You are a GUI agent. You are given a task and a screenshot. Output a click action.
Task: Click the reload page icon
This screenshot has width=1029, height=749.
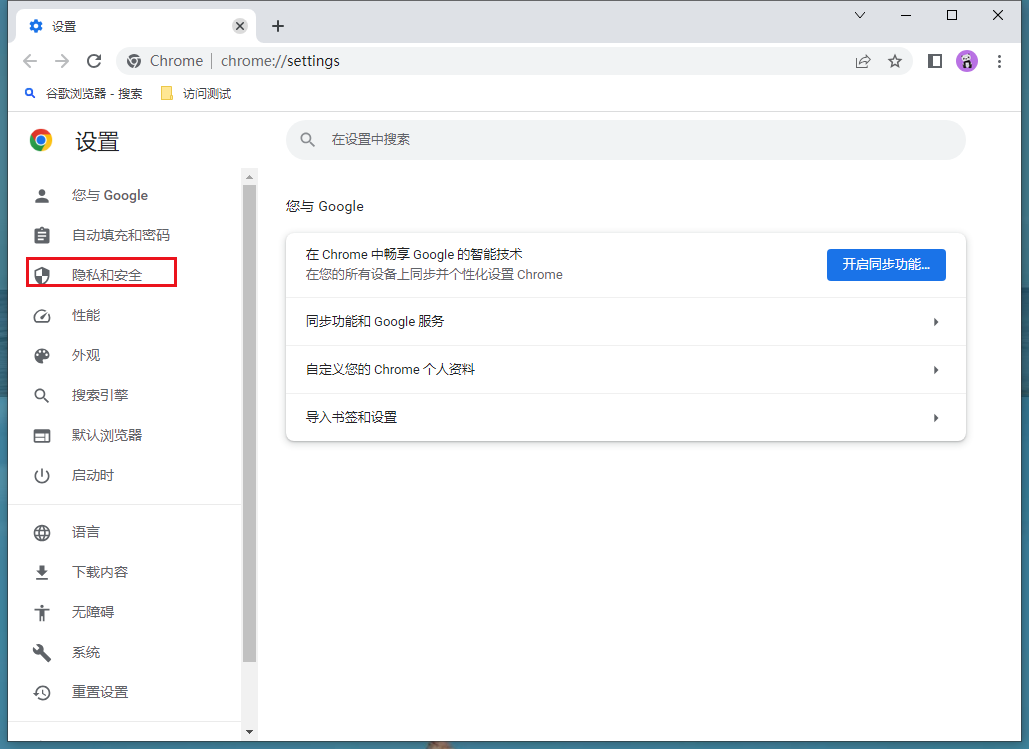[x=94, y=61]
